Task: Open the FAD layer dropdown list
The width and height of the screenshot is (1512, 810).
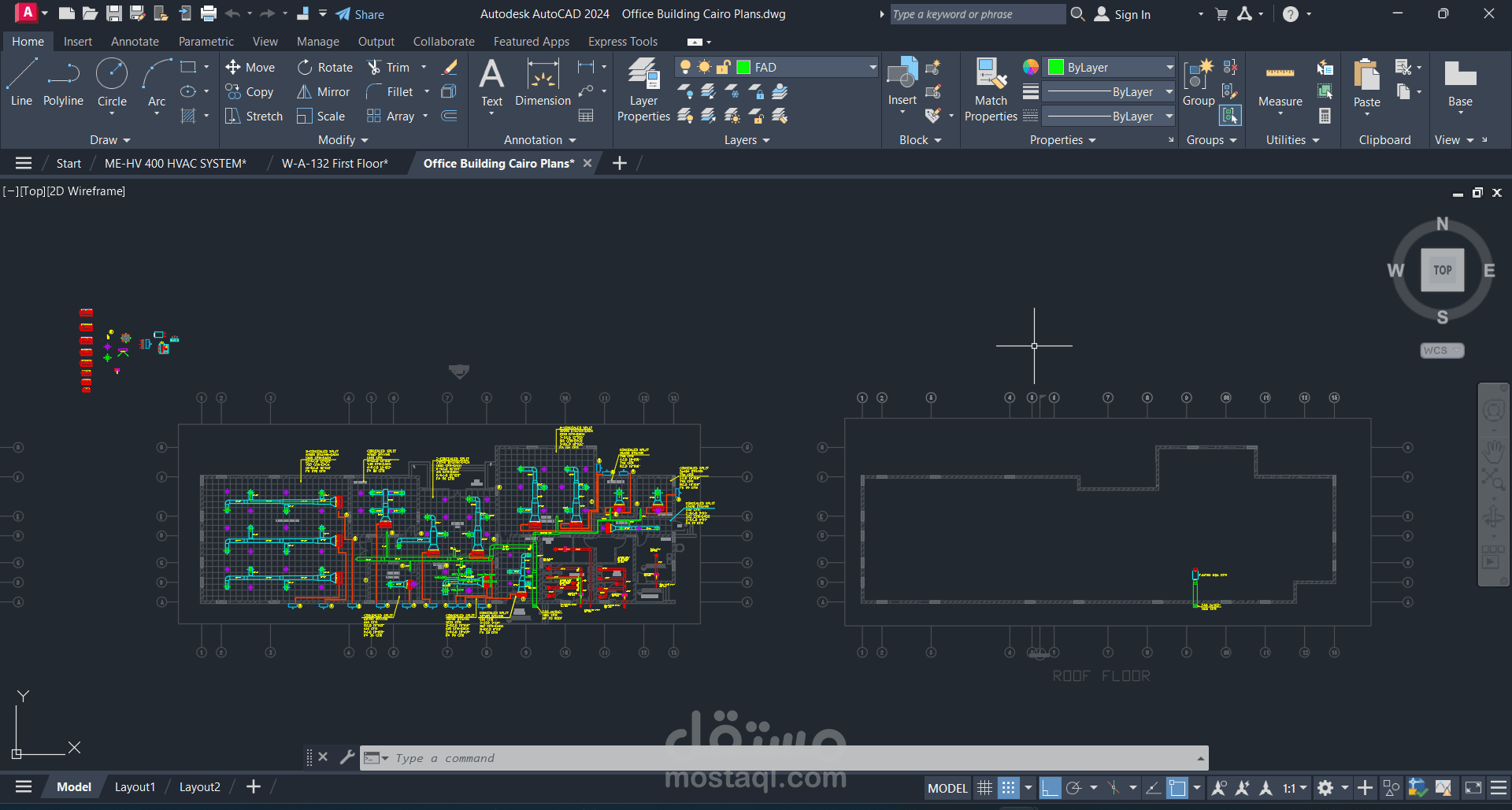Action: click(x=873, y=68)
